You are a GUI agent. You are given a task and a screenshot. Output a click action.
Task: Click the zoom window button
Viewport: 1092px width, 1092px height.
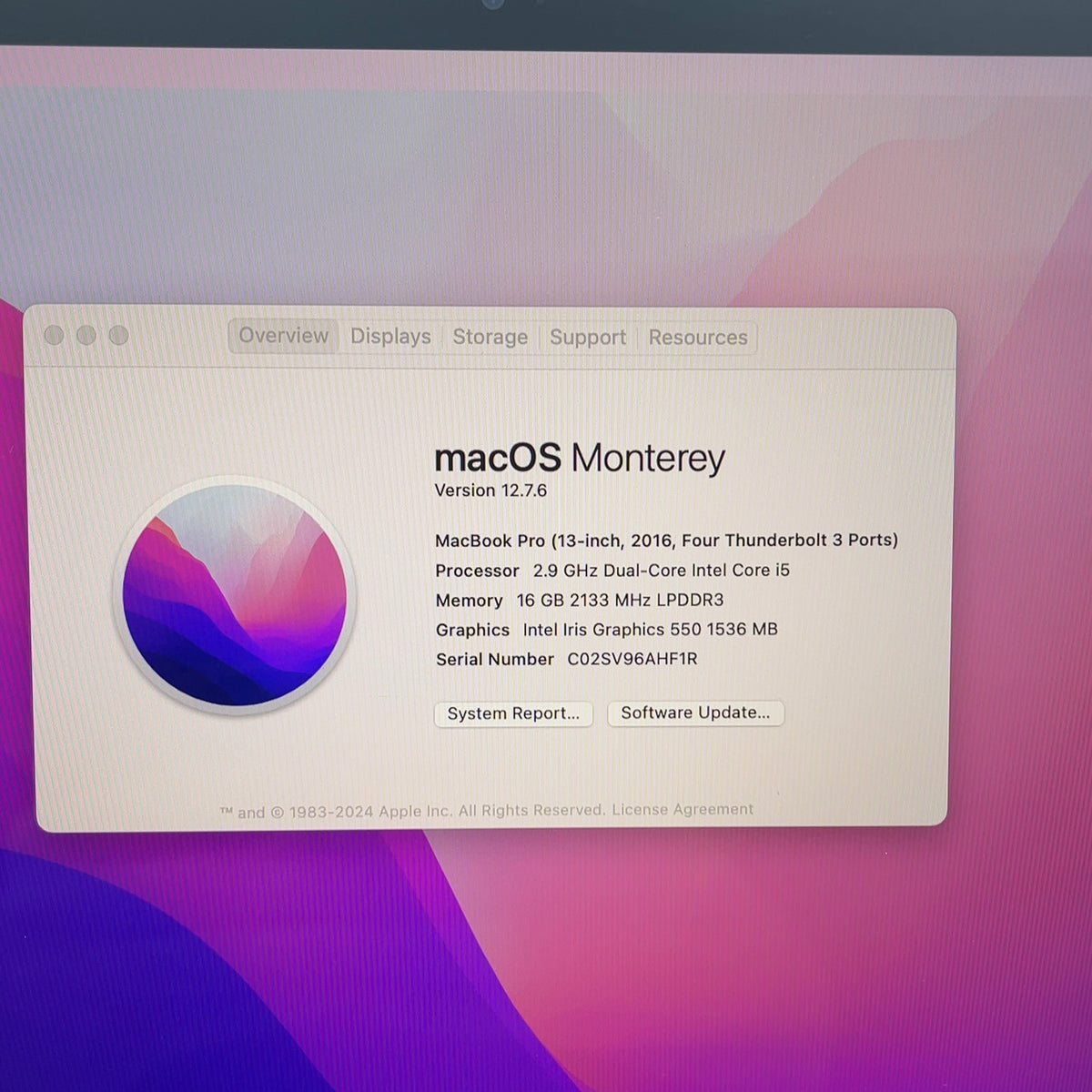tap(119, 335)
